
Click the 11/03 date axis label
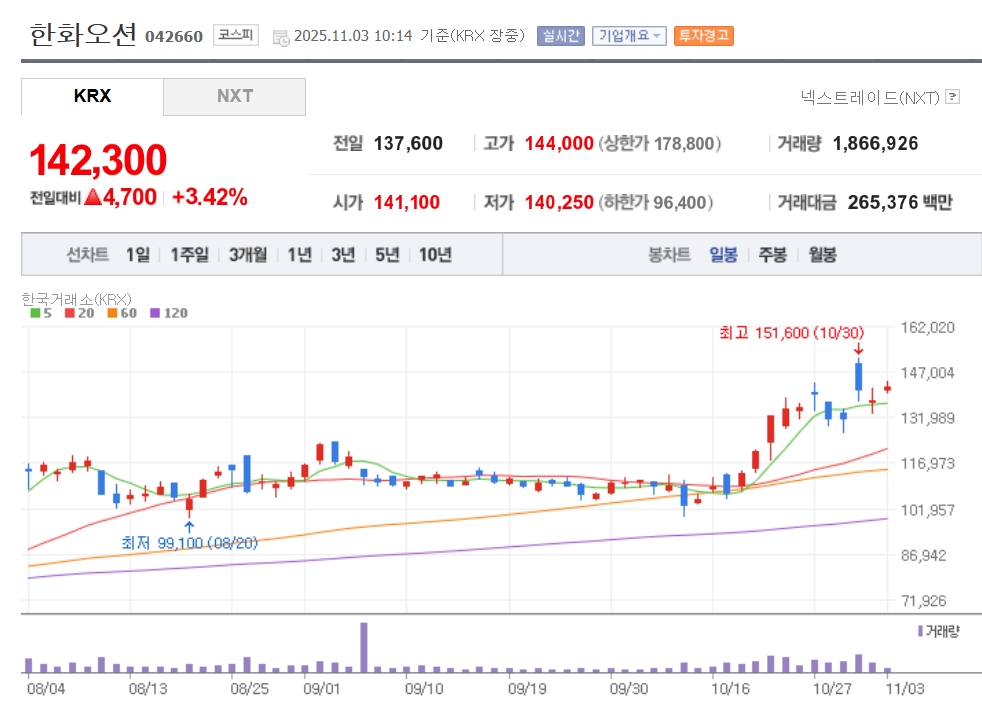[x=905, y=689]
